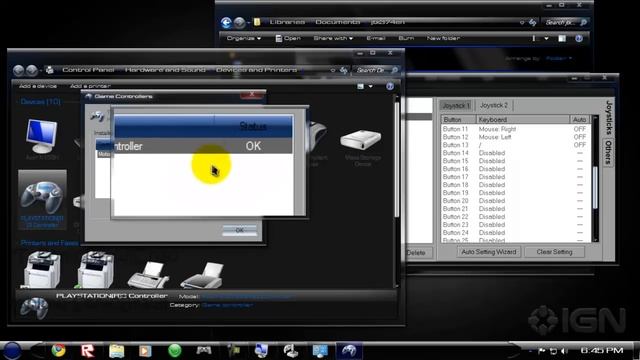Open the joystick taskbar icon

pyautogui.click(x=291, y=351)
